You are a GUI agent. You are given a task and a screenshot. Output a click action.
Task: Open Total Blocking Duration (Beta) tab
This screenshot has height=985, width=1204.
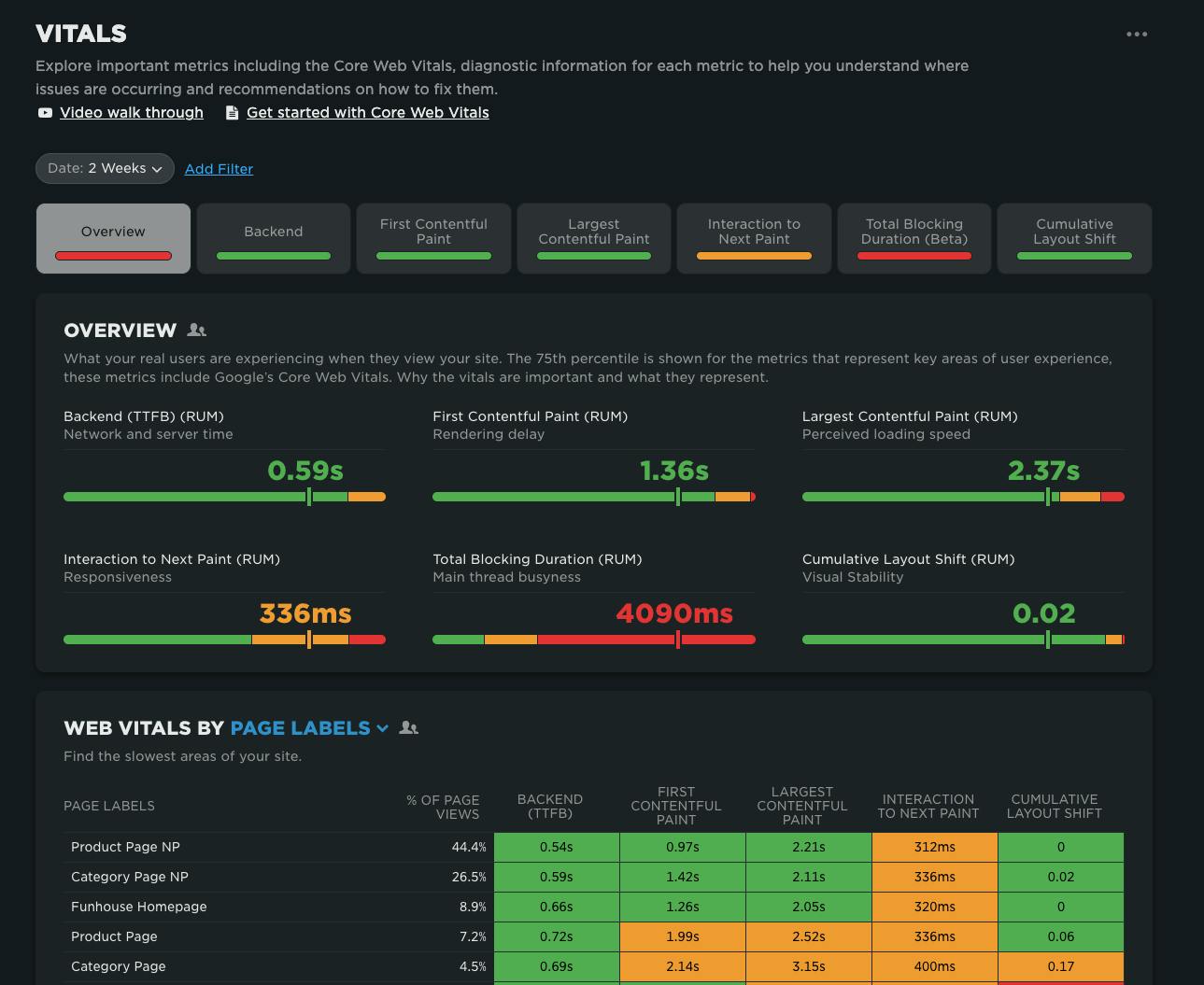(914, 238)
